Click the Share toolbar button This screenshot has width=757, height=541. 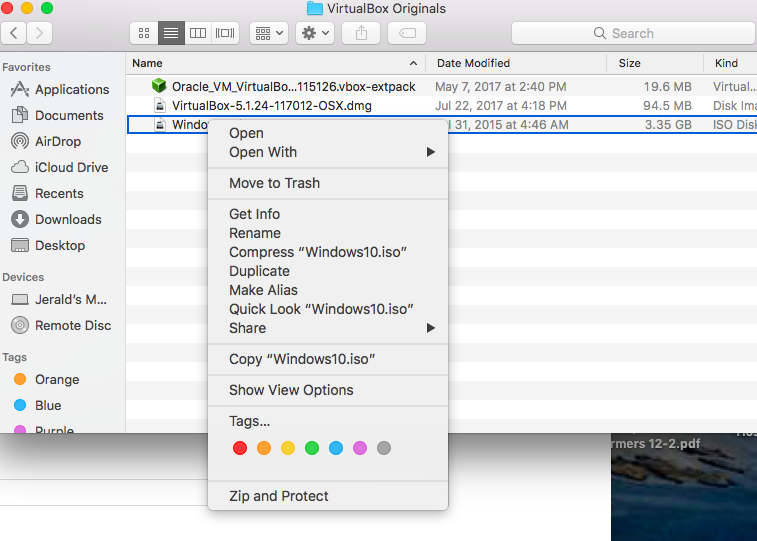pyautogui.click(x=361, y=33)
